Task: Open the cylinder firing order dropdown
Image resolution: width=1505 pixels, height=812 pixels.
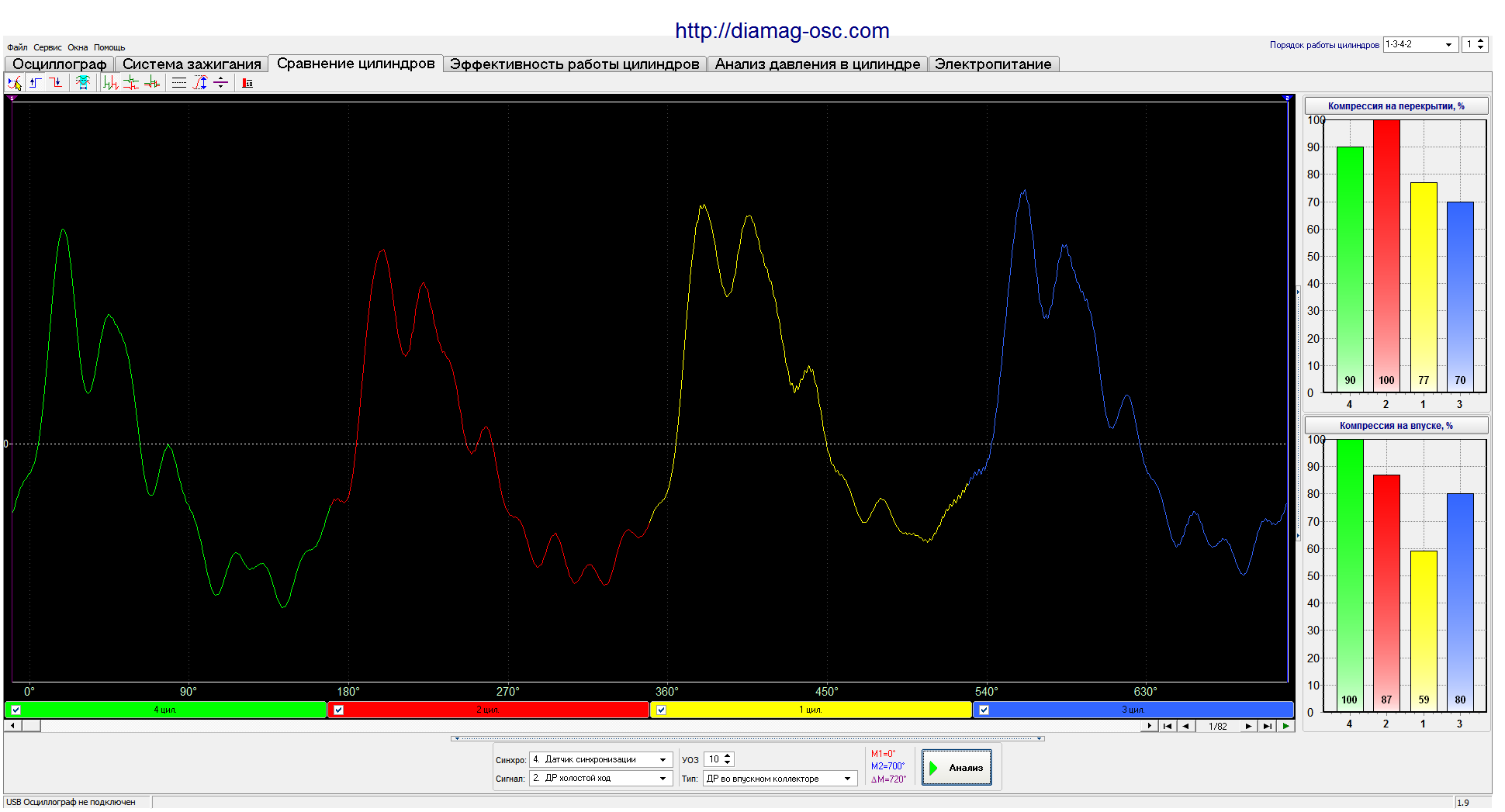Action: pyautogui.click(x=1448, y=45)
